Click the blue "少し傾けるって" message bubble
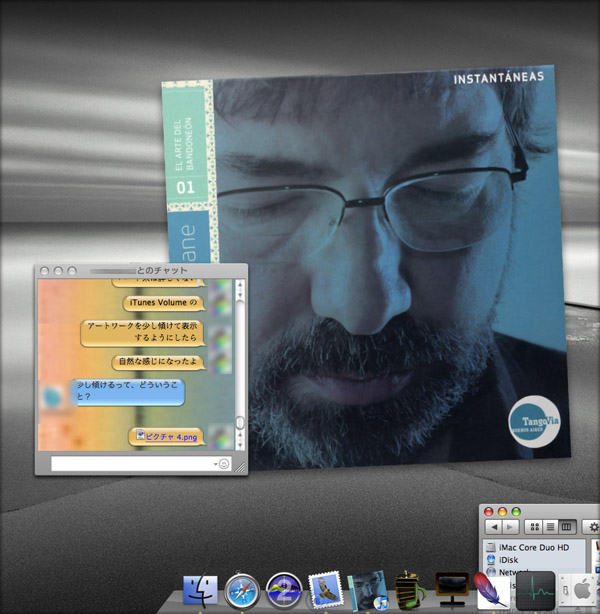600x614 pixels. click(x=127, y=392)
